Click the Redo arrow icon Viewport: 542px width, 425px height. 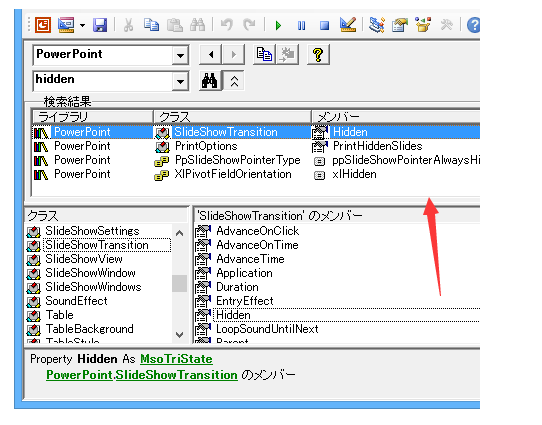(249, 25)
